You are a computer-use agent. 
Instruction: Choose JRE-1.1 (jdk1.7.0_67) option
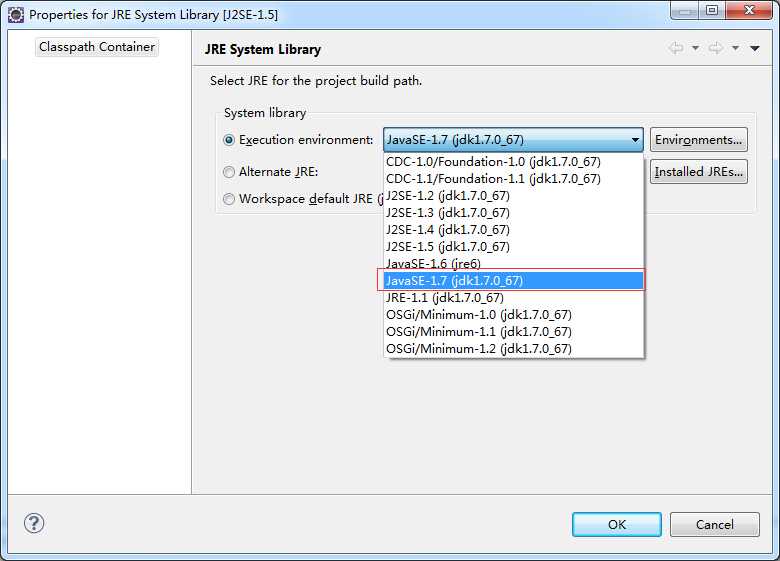click(514, 297)
